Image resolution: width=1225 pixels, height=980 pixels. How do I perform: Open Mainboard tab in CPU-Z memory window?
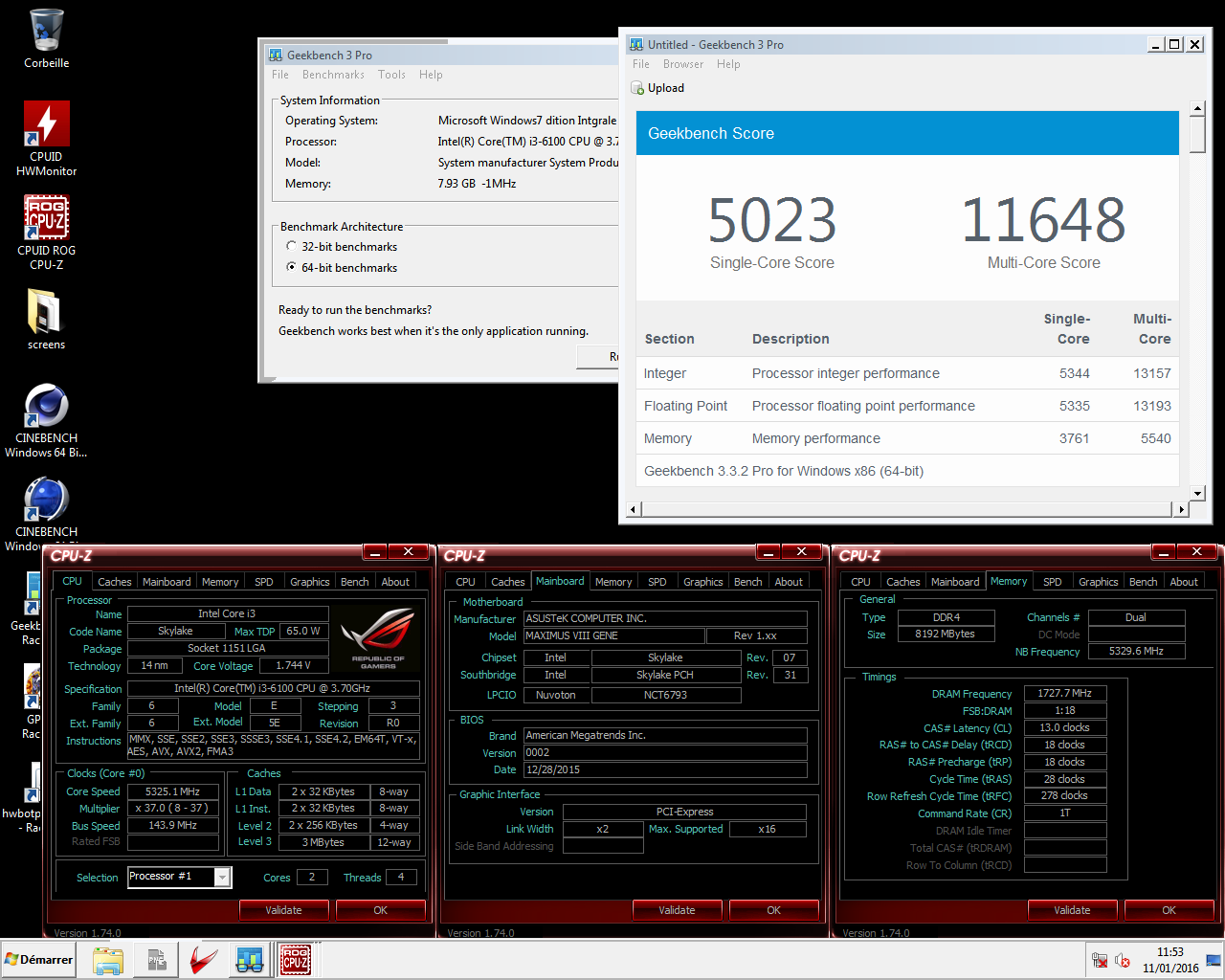pos(955,582)
